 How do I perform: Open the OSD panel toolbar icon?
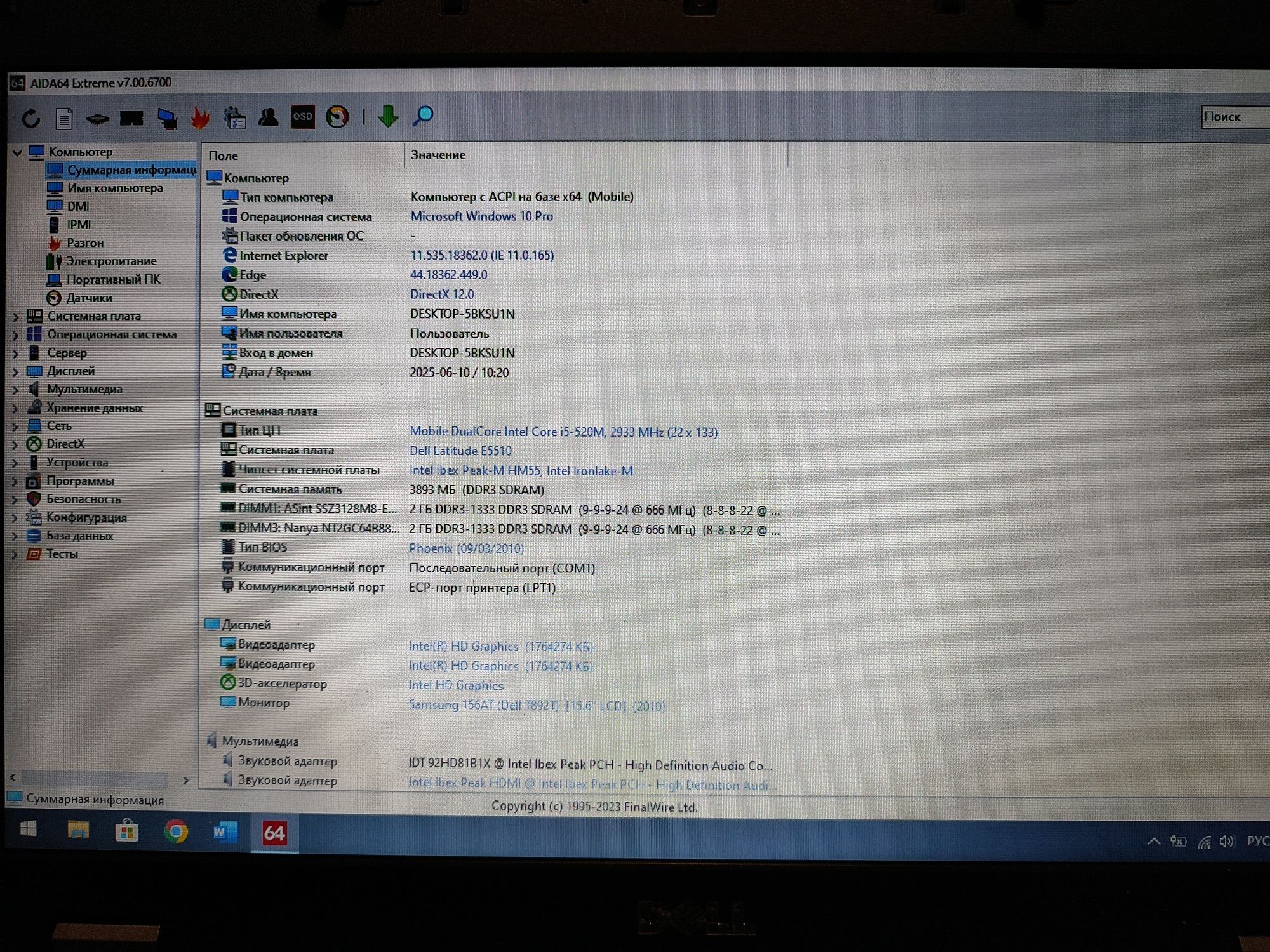303,117
